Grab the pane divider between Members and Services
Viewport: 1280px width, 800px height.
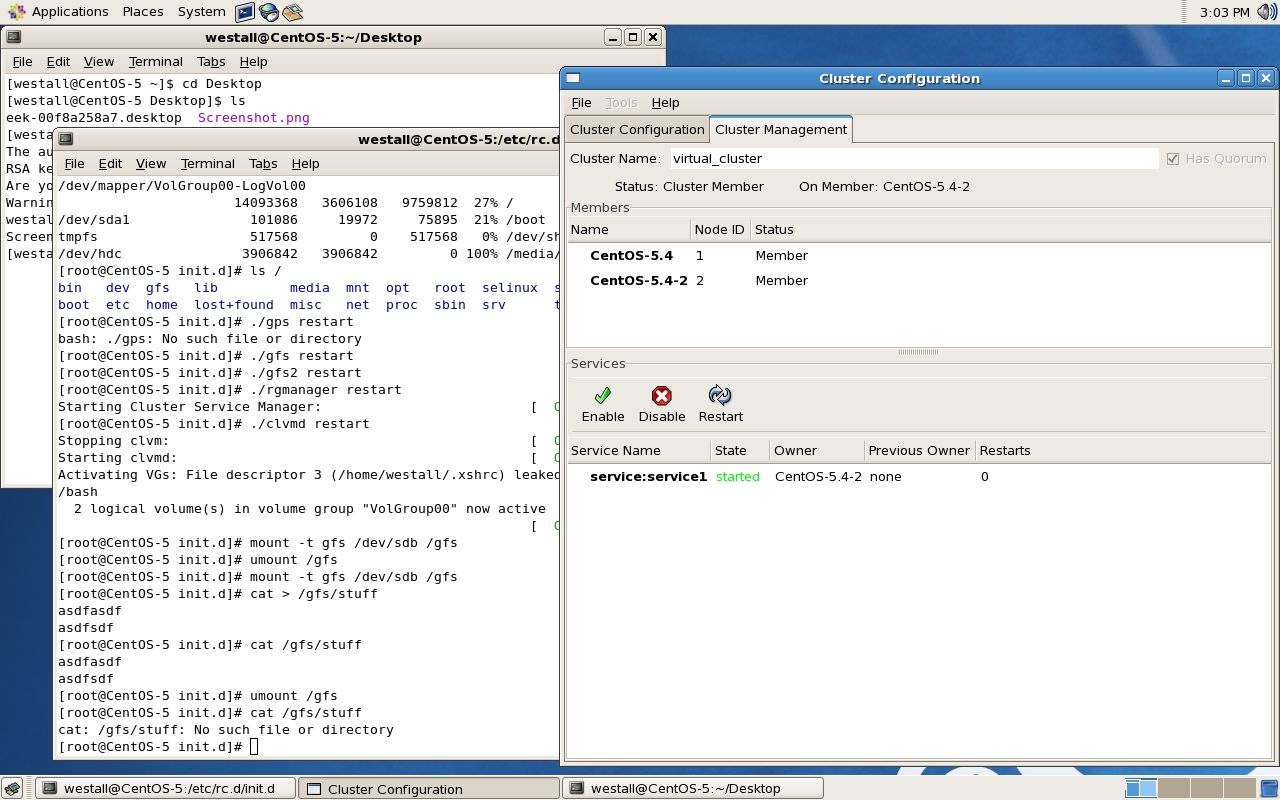tap(918, 352)
